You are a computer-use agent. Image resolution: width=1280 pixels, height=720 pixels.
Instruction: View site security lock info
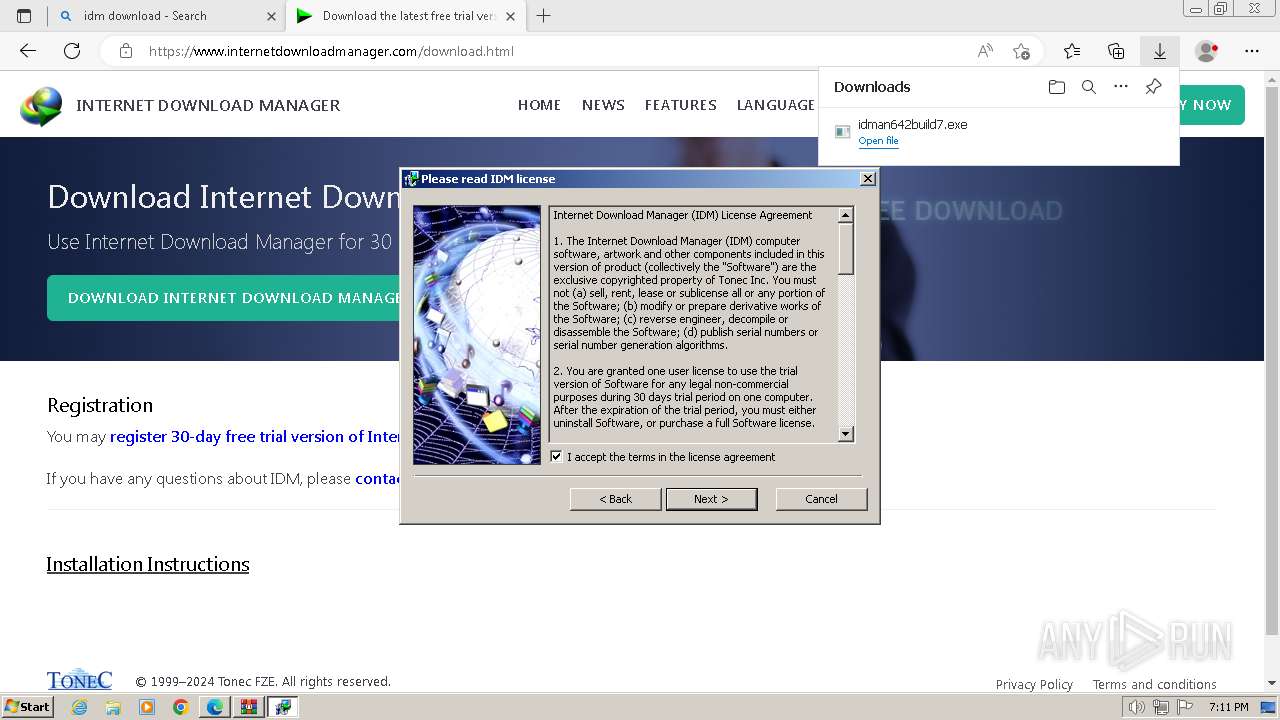(x=126, y=51)
